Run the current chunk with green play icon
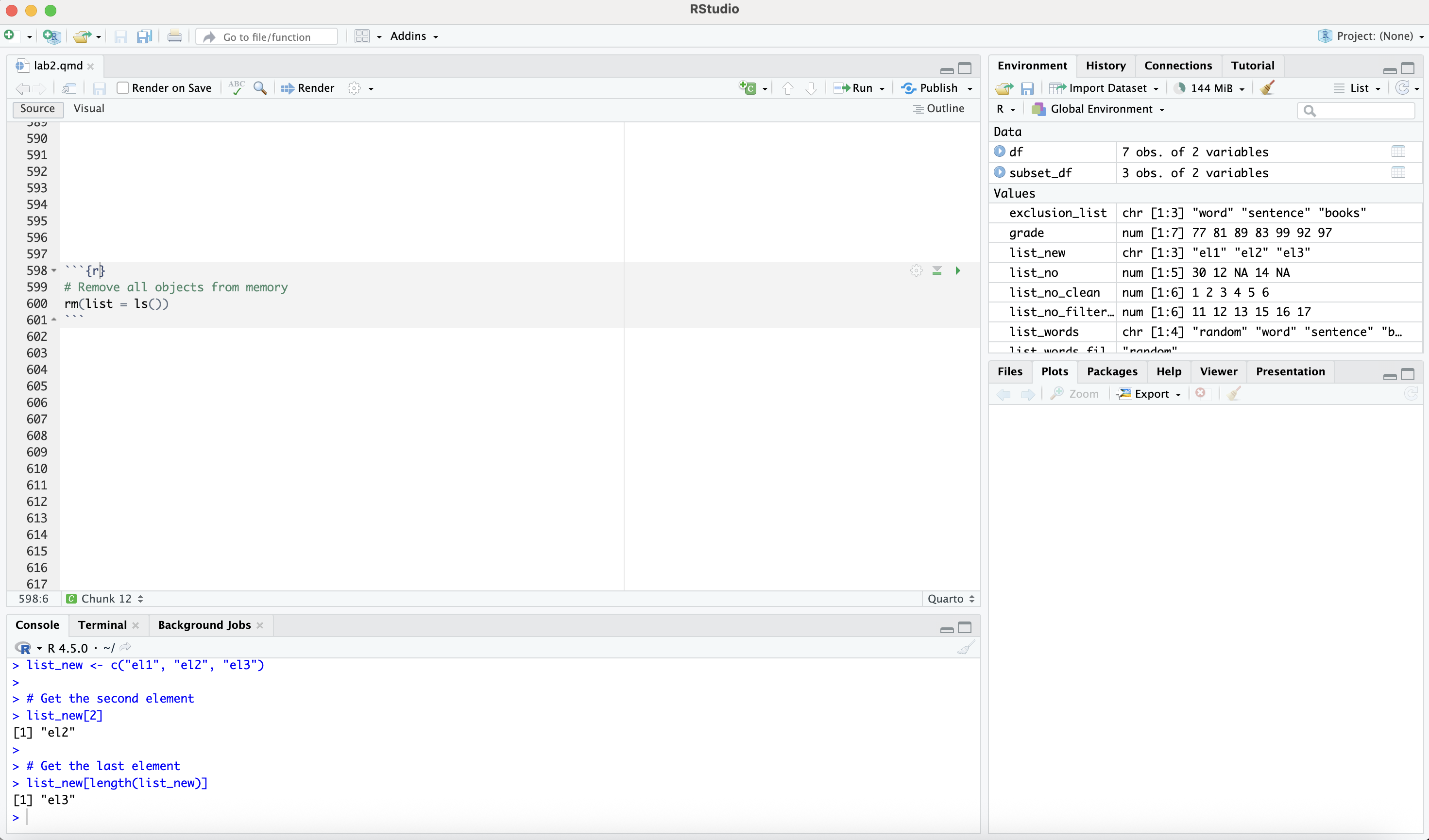Screen dimensions: 1429x840 pos(958,271)
